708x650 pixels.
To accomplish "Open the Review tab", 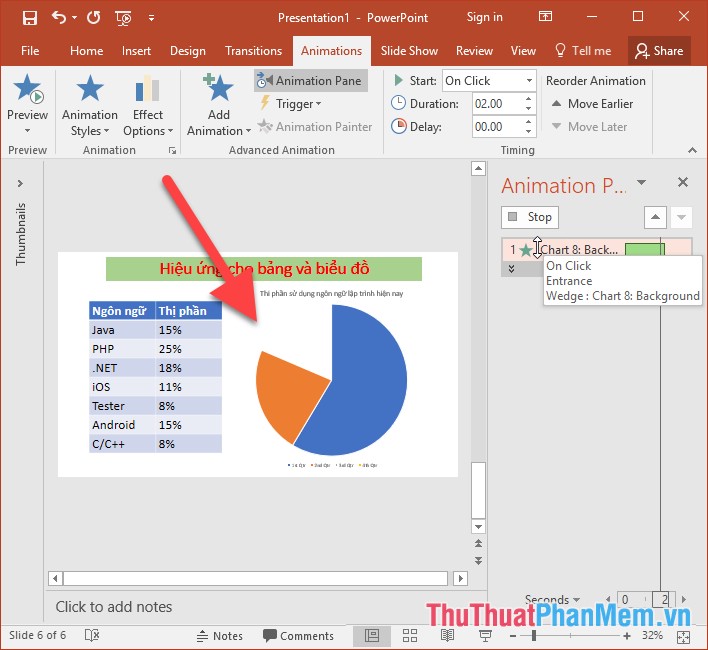I will (x=474, y=51).
